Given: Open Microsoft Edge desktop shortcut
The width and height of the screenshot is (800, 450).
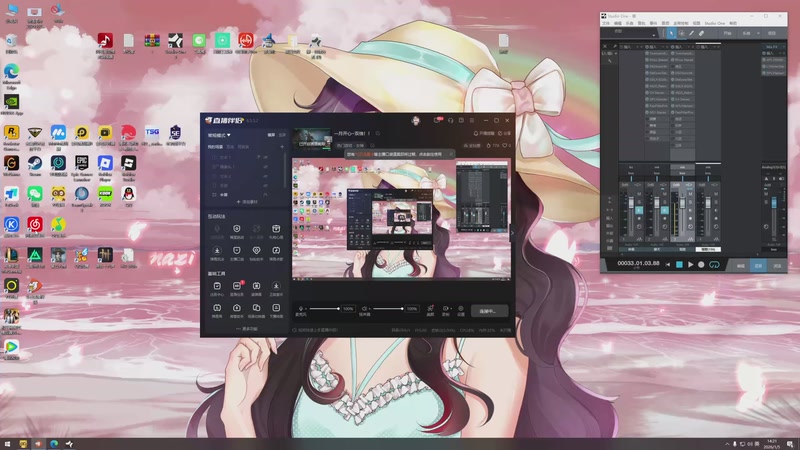Looking at the screenshot, I should coord(11,71).
